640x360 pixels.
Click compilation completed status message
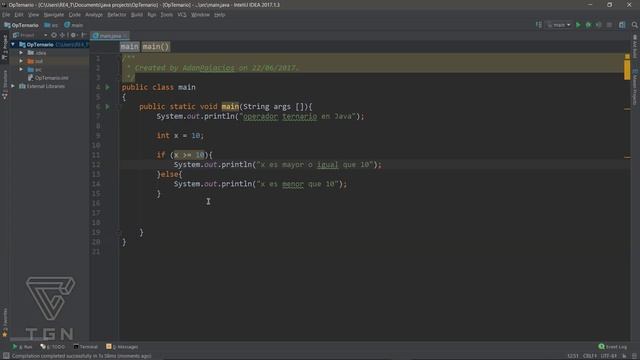click(81, 356)
